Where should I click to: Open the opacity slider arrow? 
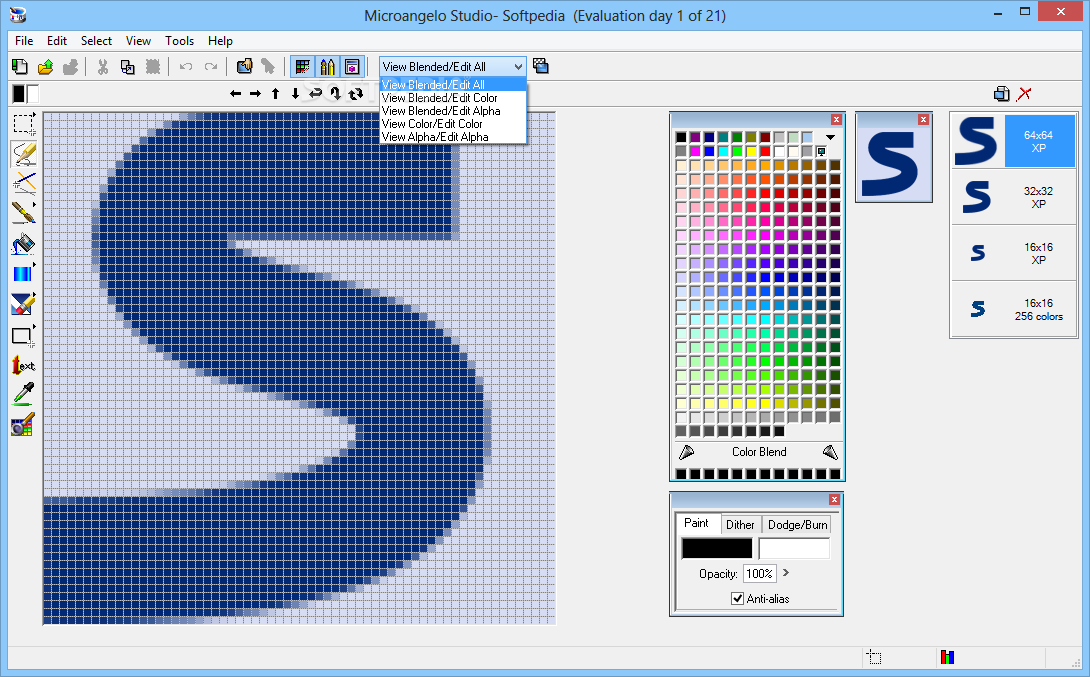[x=786, y=573]
